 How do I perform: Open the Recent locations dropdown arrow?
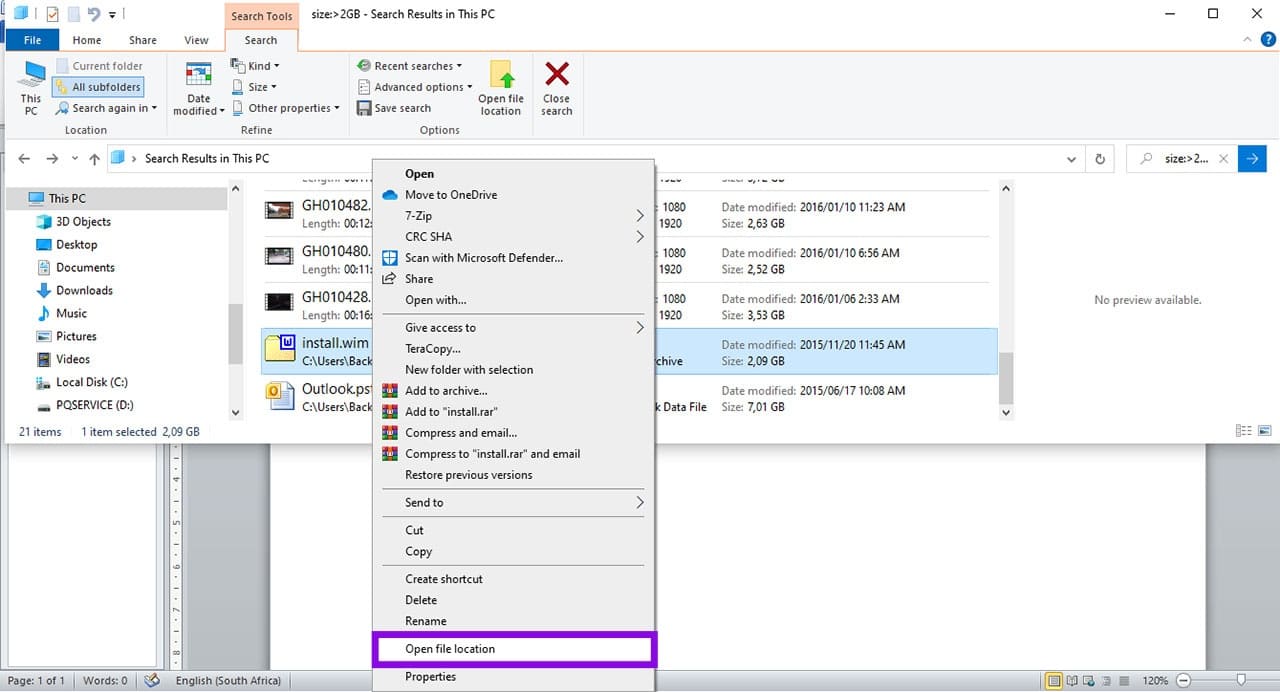click(x=73, y=159)
